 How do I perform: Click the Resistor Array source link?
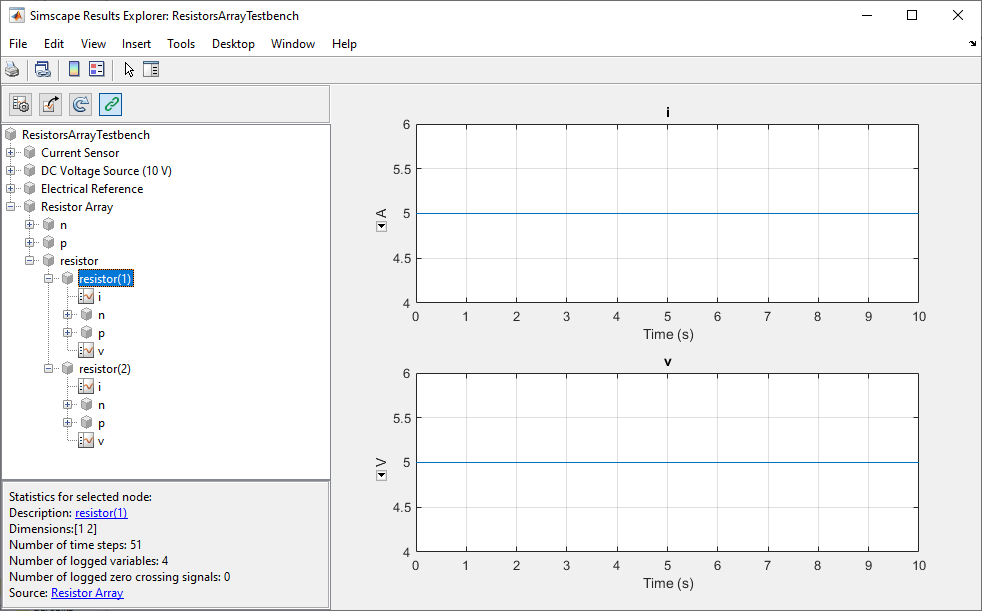pyautogui.click(x=87, y=593)
